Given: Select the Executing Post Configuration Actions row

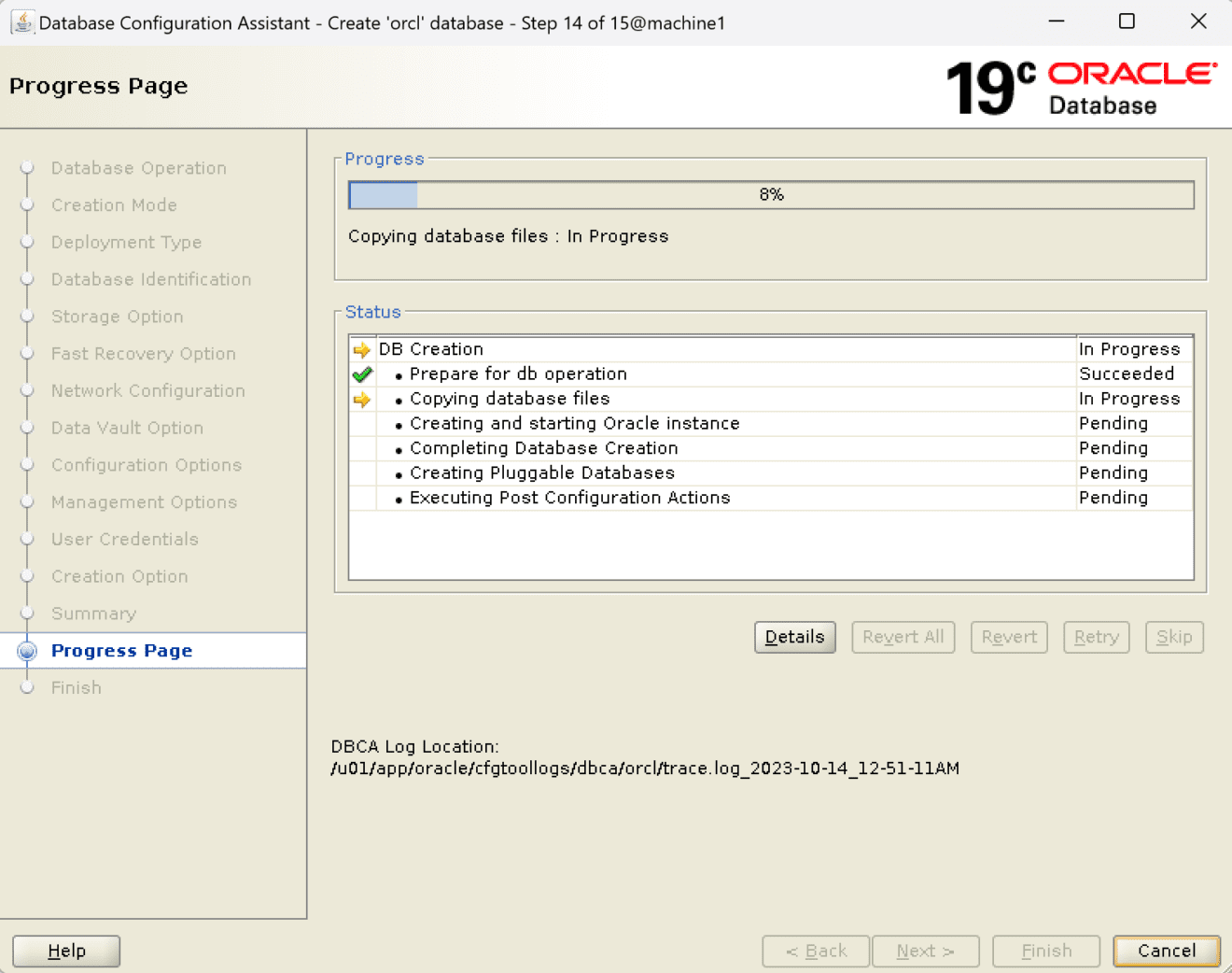Looking at the screenshot, I should [x=569, y=498].
